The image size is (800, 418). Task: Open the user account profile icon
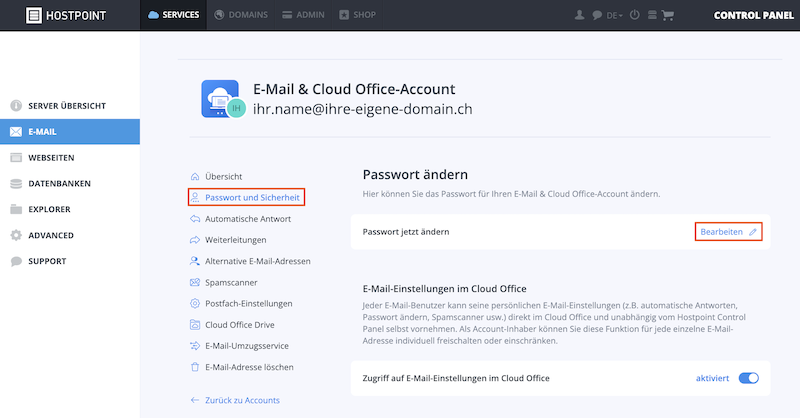tap(579, 15)
